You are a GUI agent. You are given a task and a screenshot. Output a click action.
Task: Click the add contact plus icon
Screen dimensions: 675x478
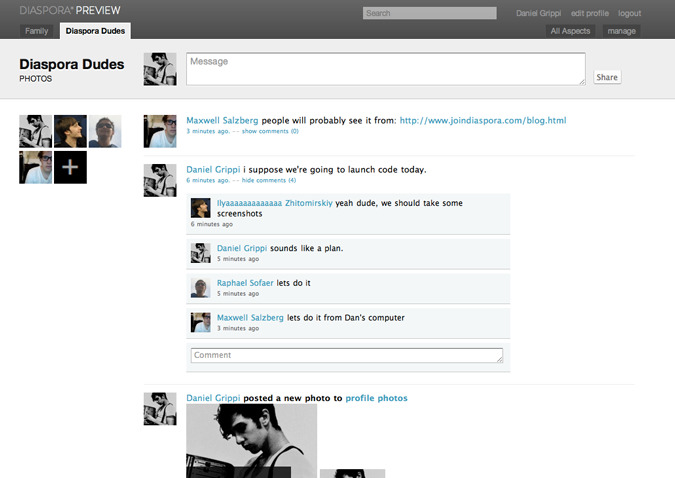click(x=70, y=167)
